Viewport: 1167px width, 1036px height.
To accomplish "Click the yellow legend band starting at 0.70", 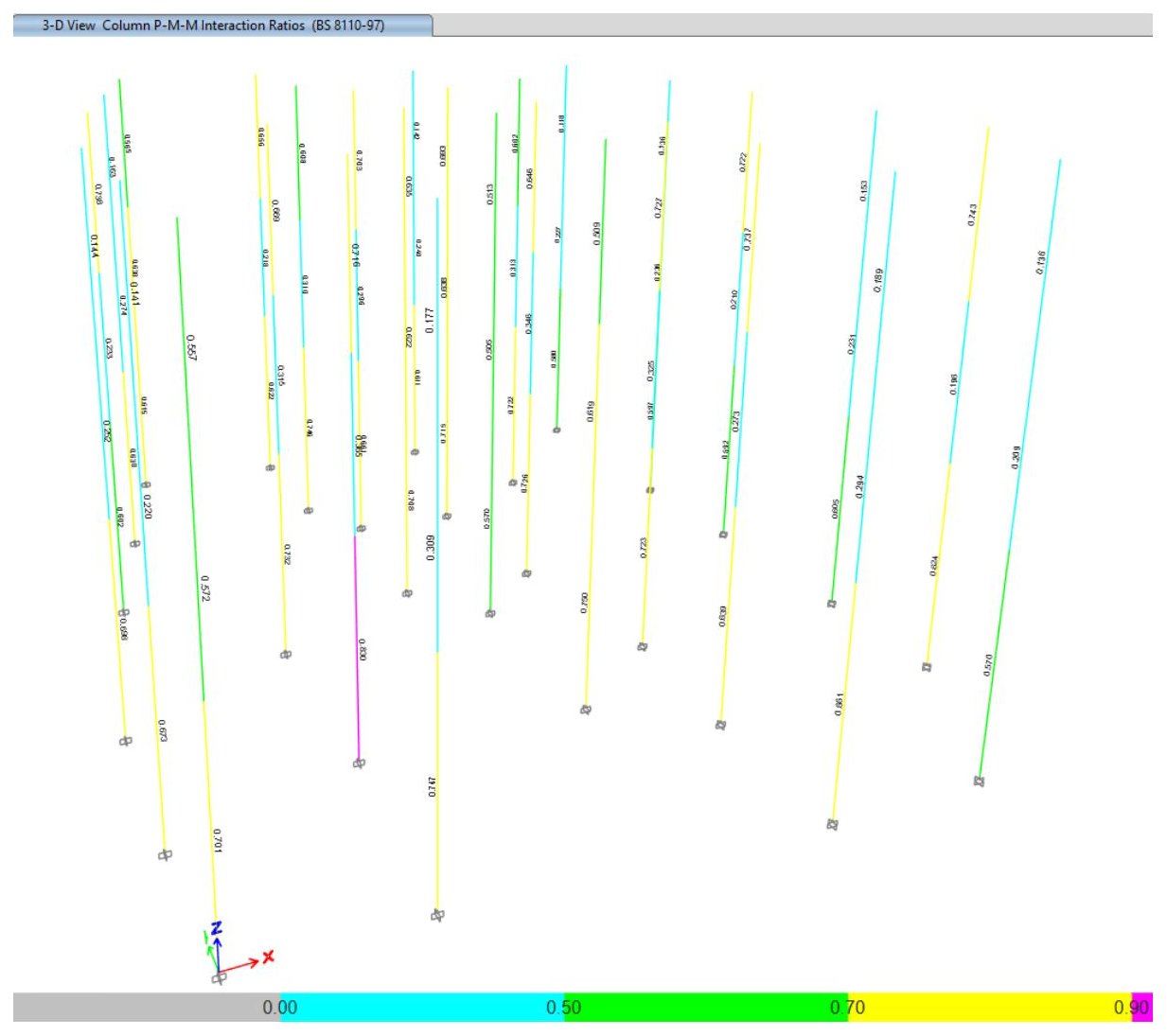I will [989, 1007].
